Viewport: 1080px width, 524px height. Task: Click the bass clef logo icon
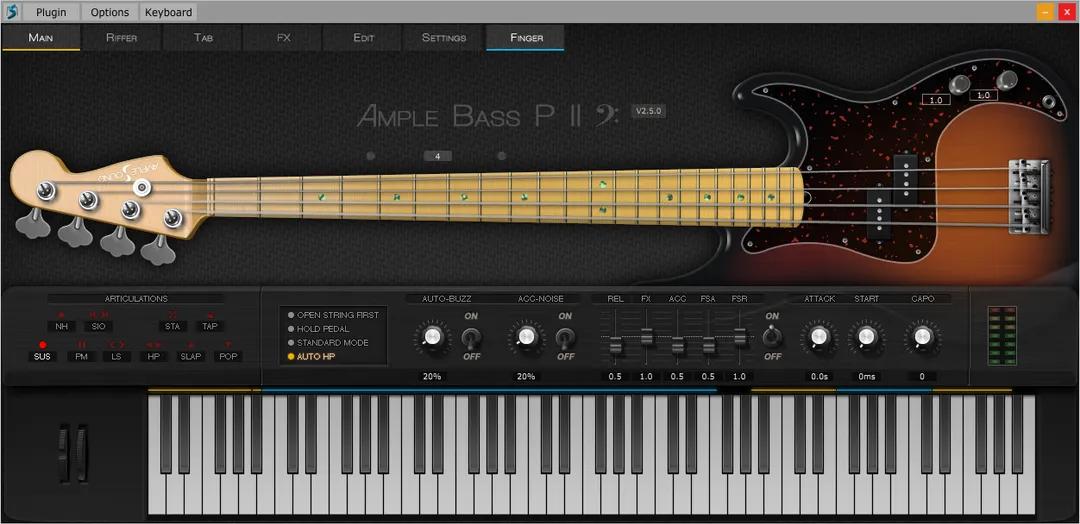607,115
